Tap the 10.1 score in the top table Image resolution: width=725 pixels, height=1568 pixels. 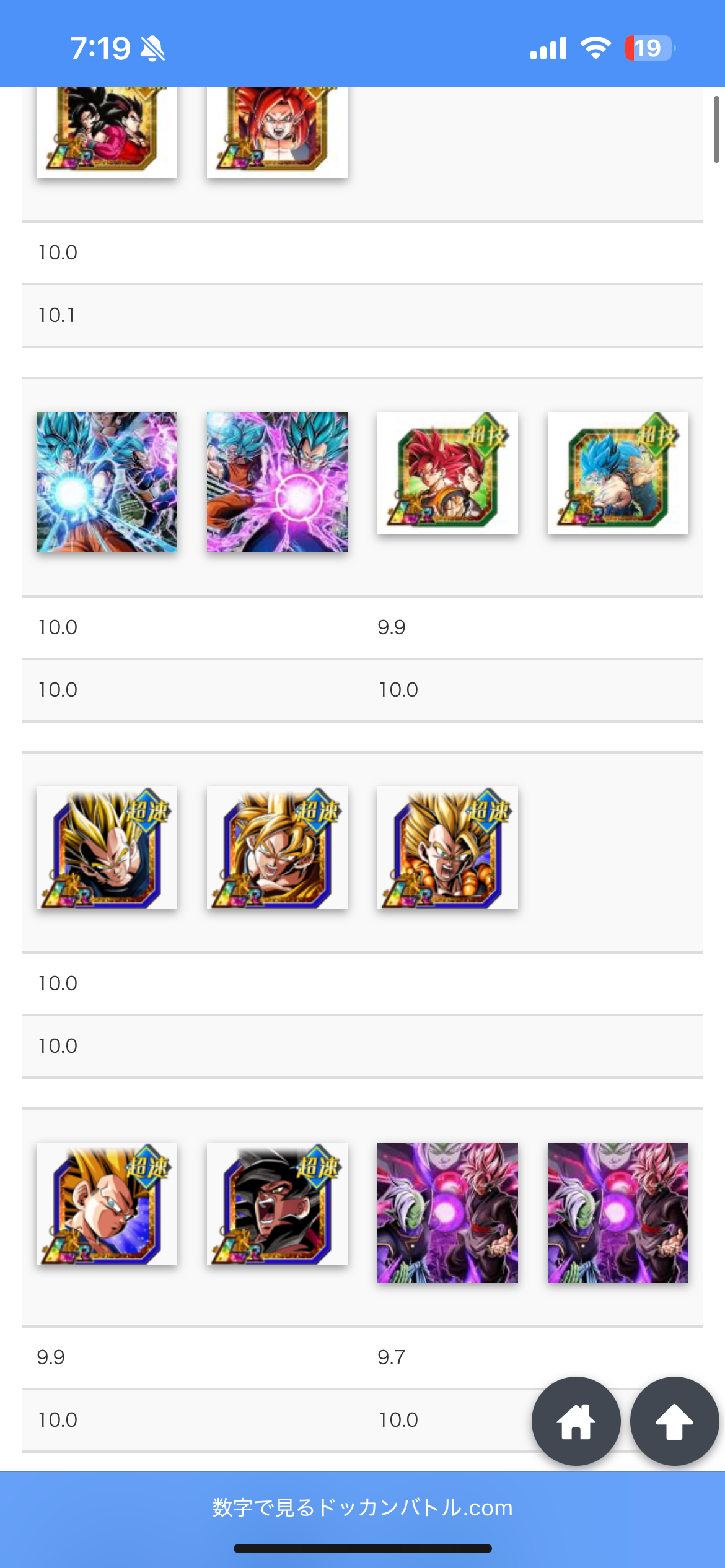tap(56, 315)
